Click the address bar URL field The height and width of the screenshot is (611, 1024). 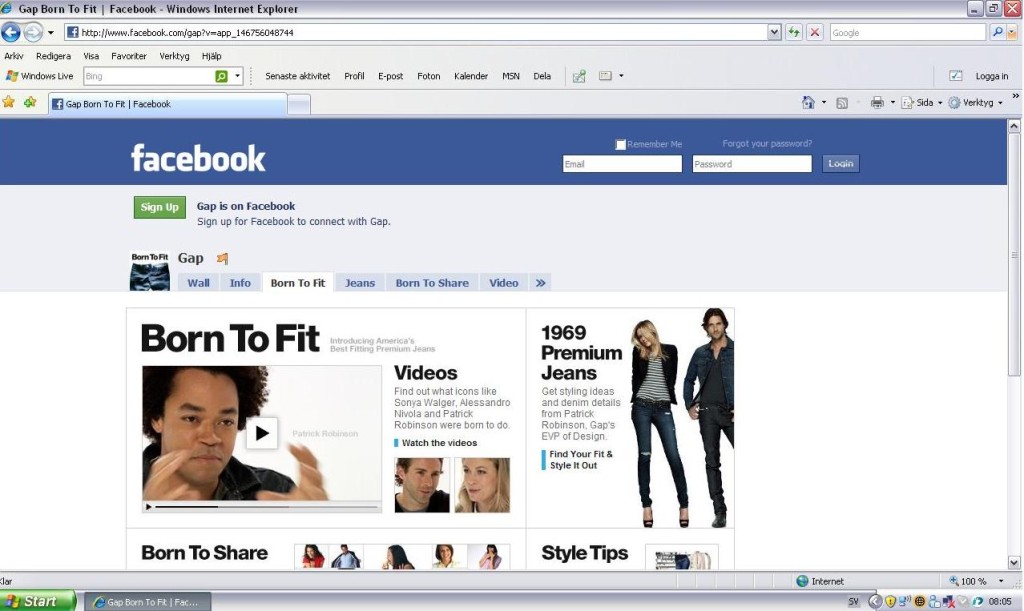pos(415,33)
